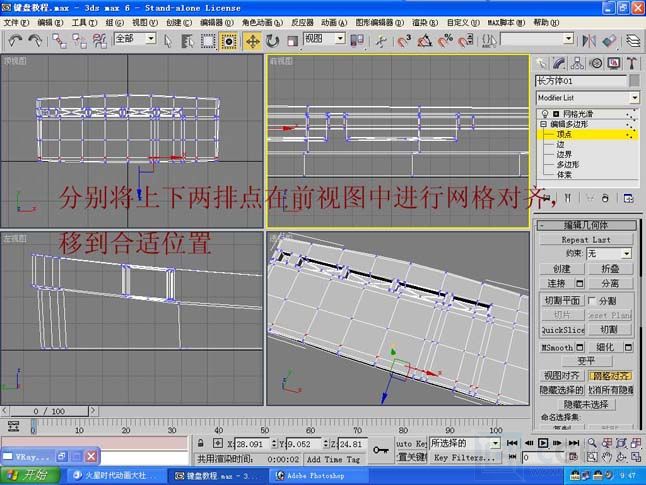646x485 pixels.
Task: Toggle the Percent Snap icon
Action: click(445, 40)
